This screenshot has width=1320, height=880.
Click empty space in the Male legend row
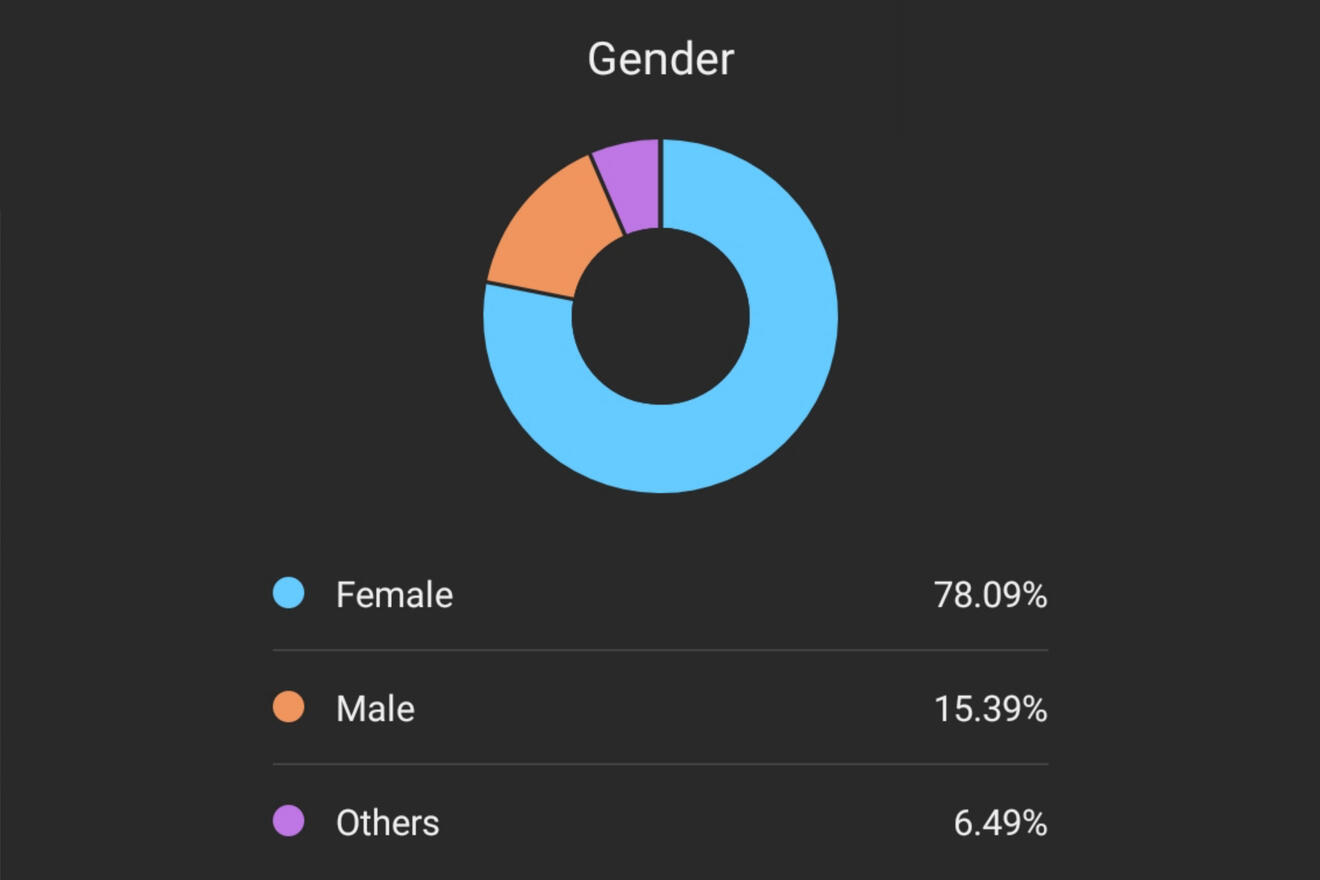click(x=660, y=709)
